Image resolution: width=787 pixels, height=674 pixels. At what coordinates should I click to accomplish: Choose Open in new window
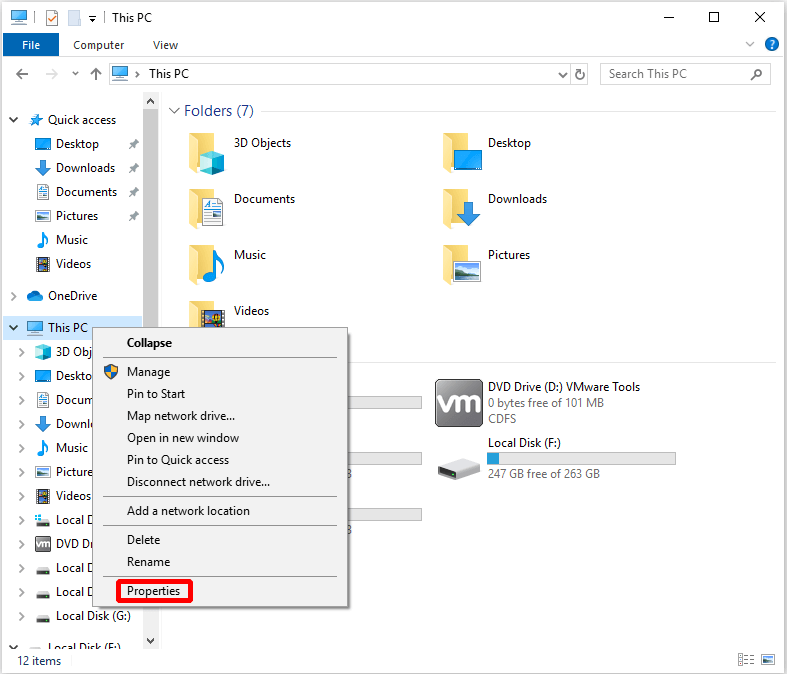tap(183, 438)
